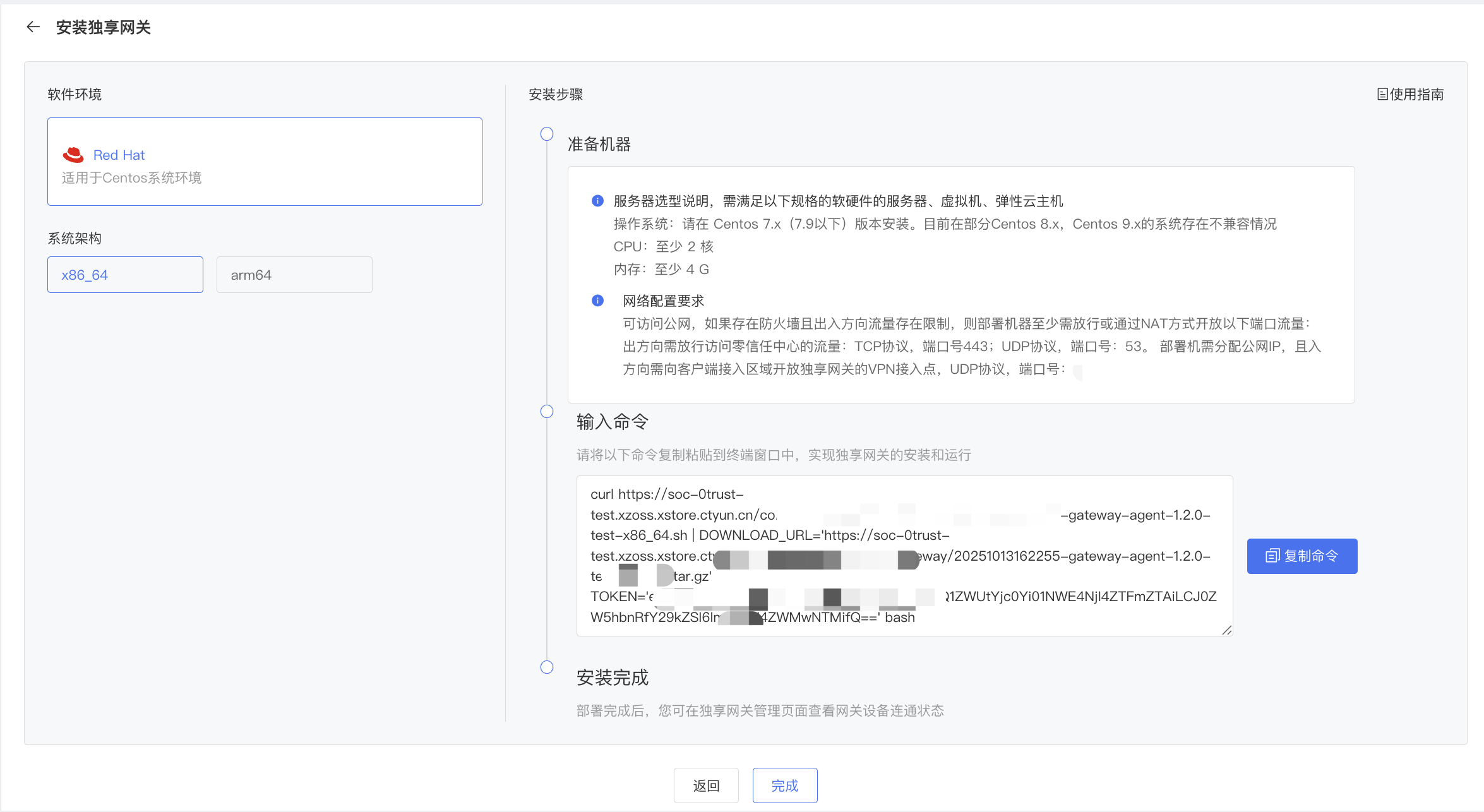Click the 完成 button
Image resolution: width=1484 pixels, height=812 pixels.
785,785
